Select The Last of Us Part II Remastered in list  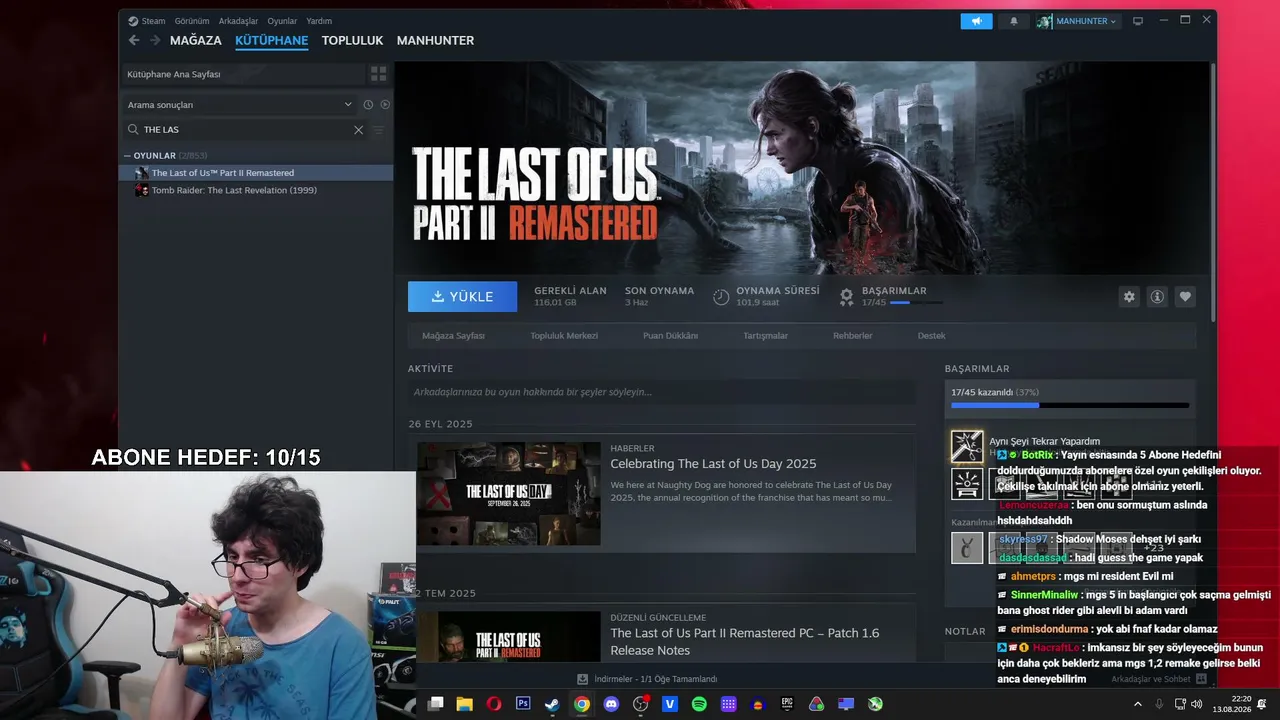257,173
